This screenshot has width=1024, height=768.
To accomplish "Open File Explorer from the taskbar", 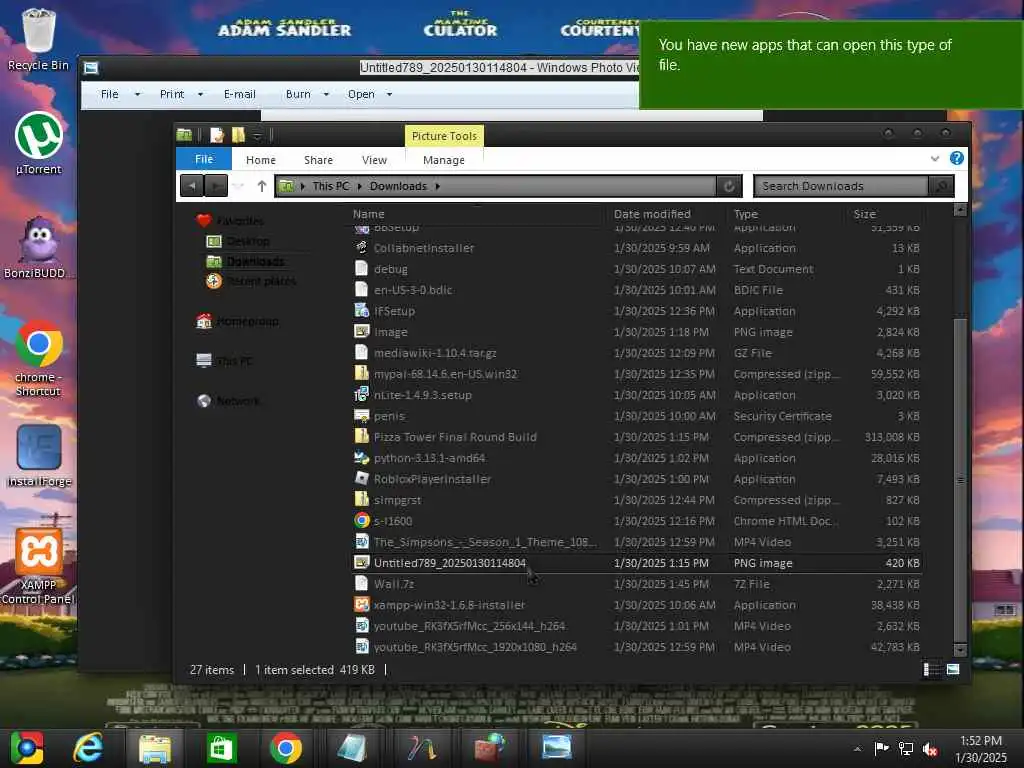I will coord(154,748).
